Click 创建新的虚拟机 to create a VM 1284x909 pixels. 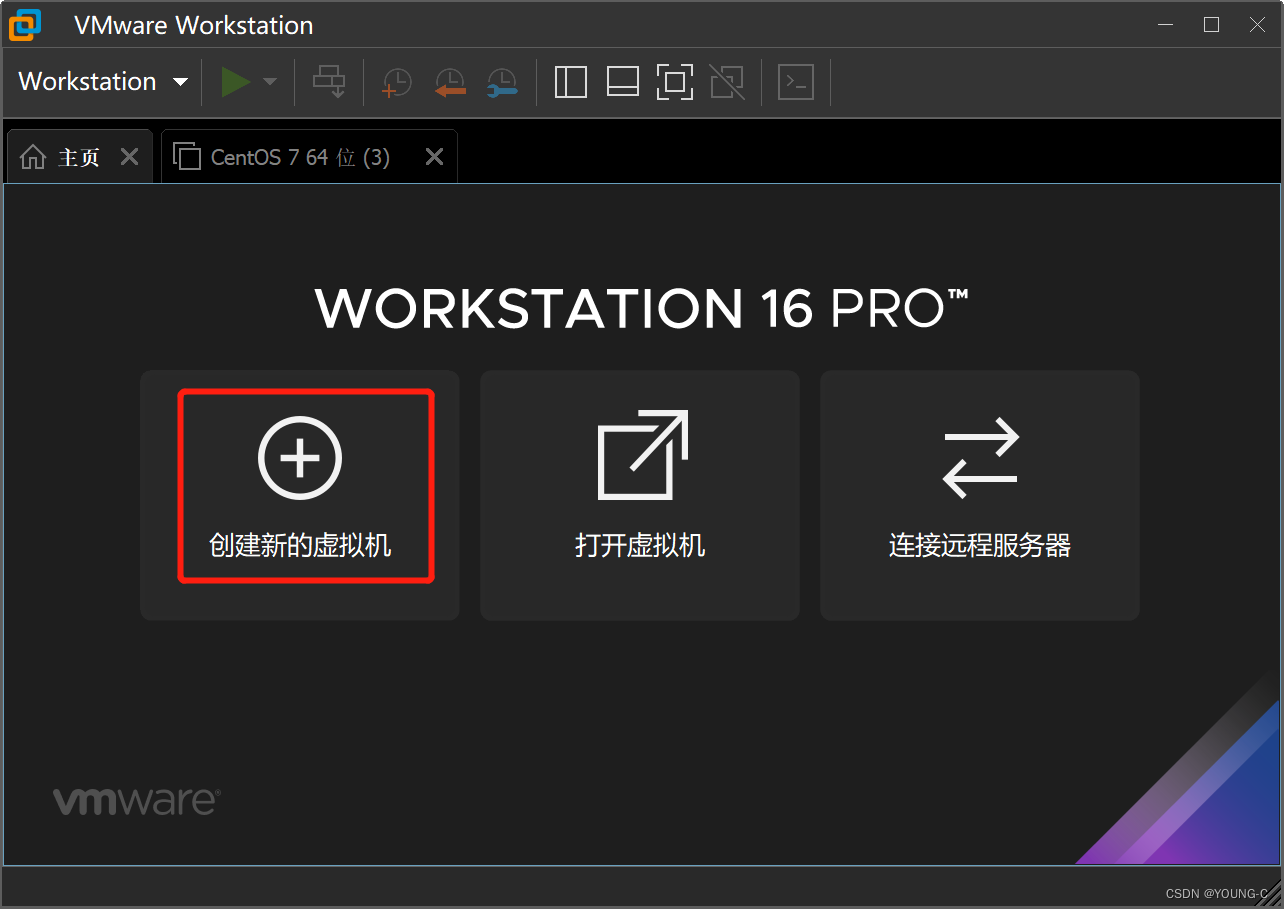299,495
